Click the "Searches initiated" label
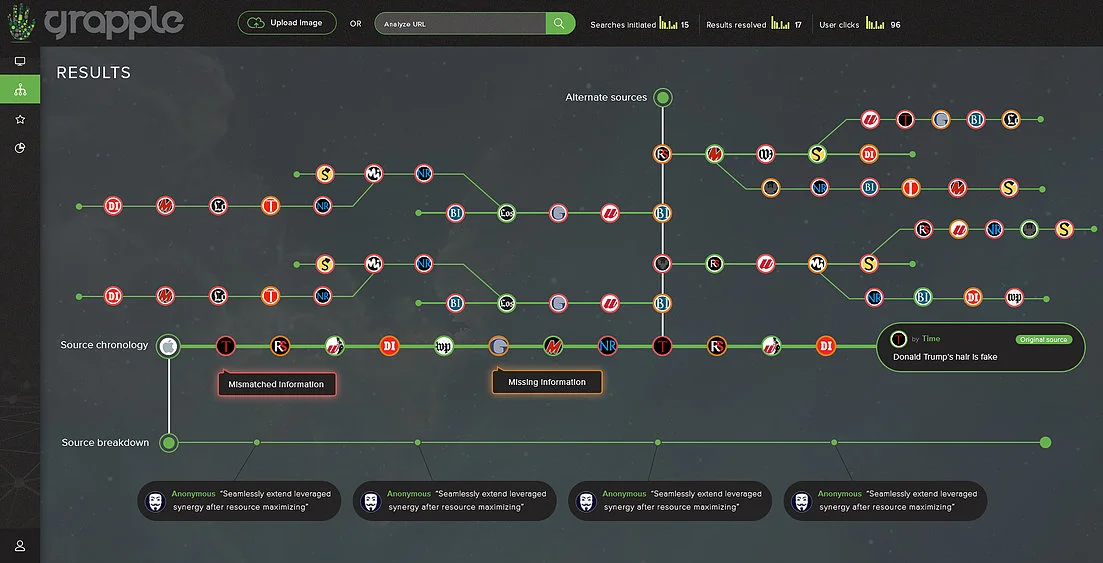 623,25
